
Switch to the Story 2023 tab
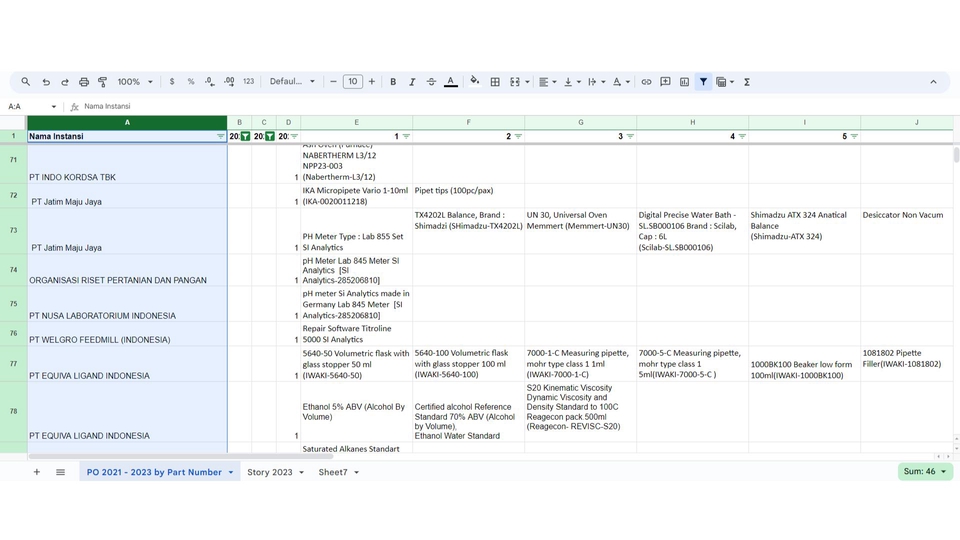pos(270,472)
